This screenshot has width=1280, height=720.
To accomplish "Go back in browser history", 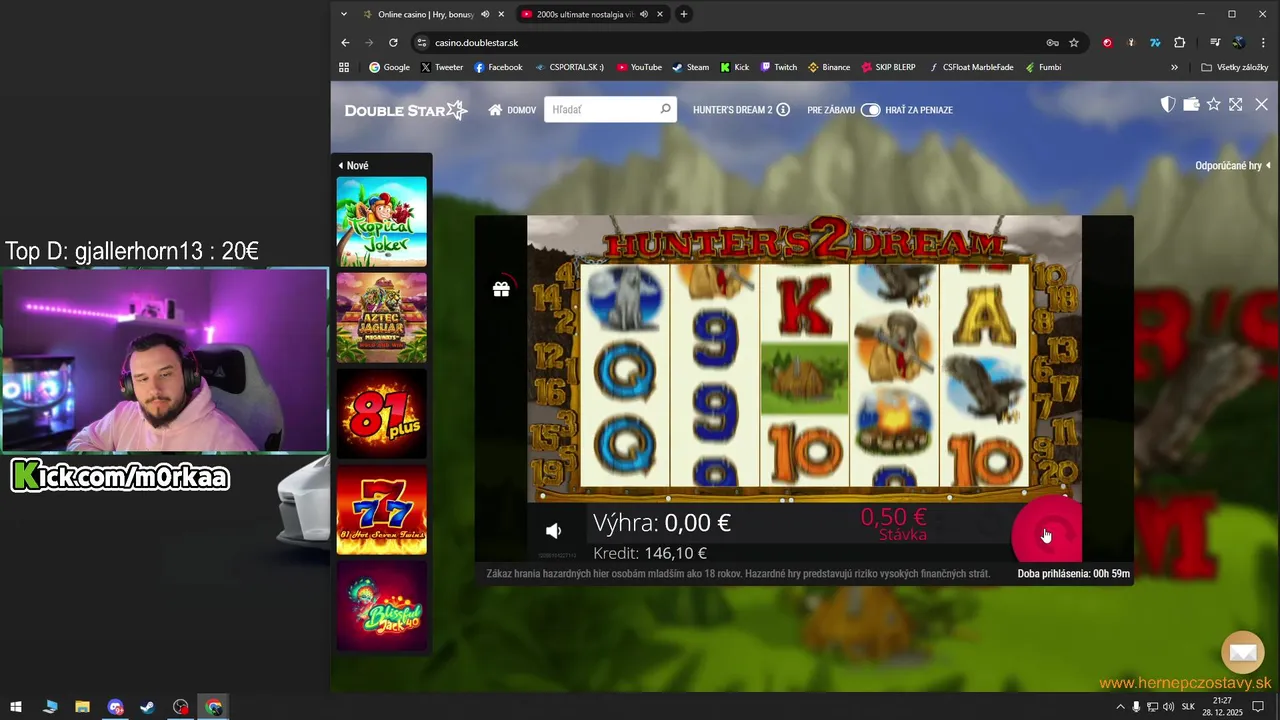I will tap(345, 43).
